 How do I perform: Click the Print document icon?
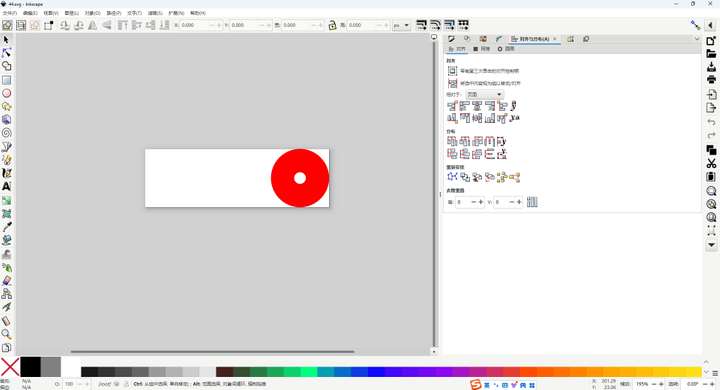[x=711, y=79]
